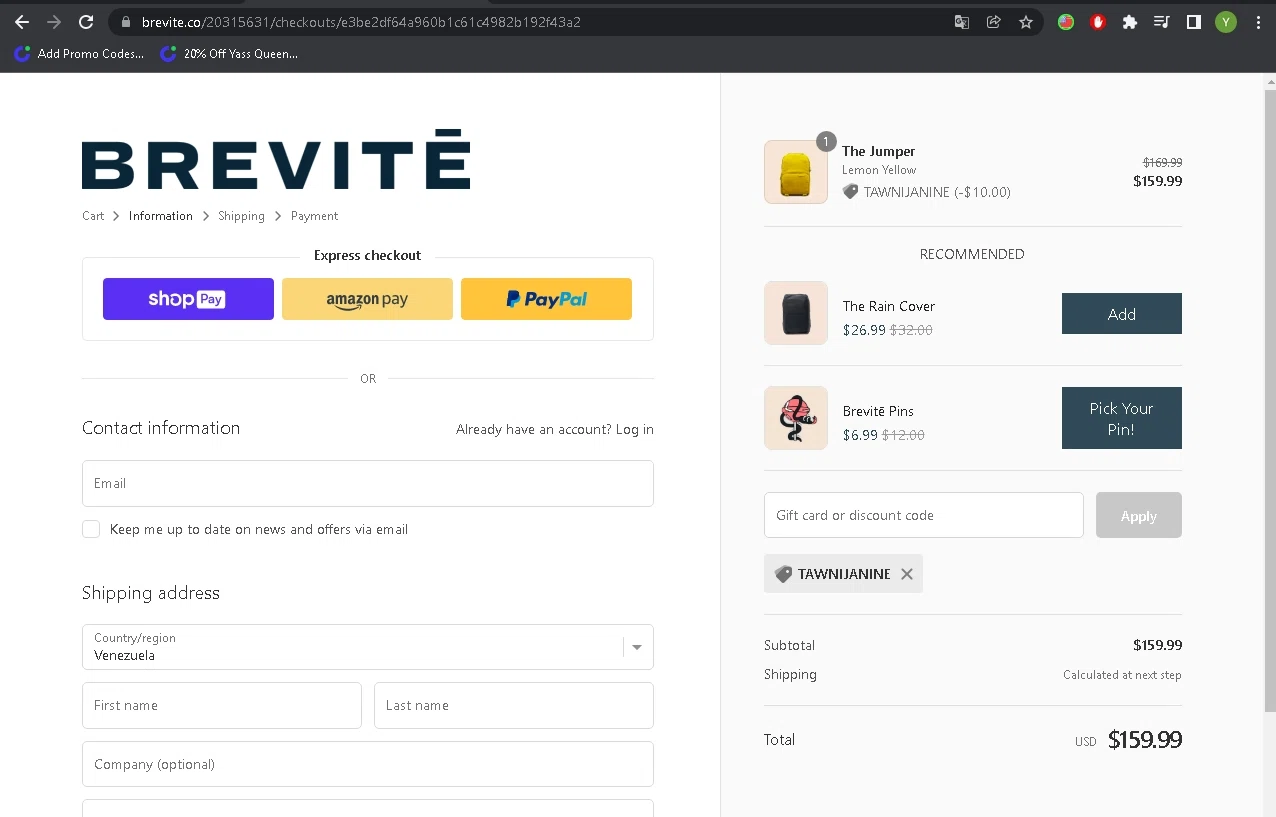Open the Chrome profile avatar Y

coord(1226,22)
